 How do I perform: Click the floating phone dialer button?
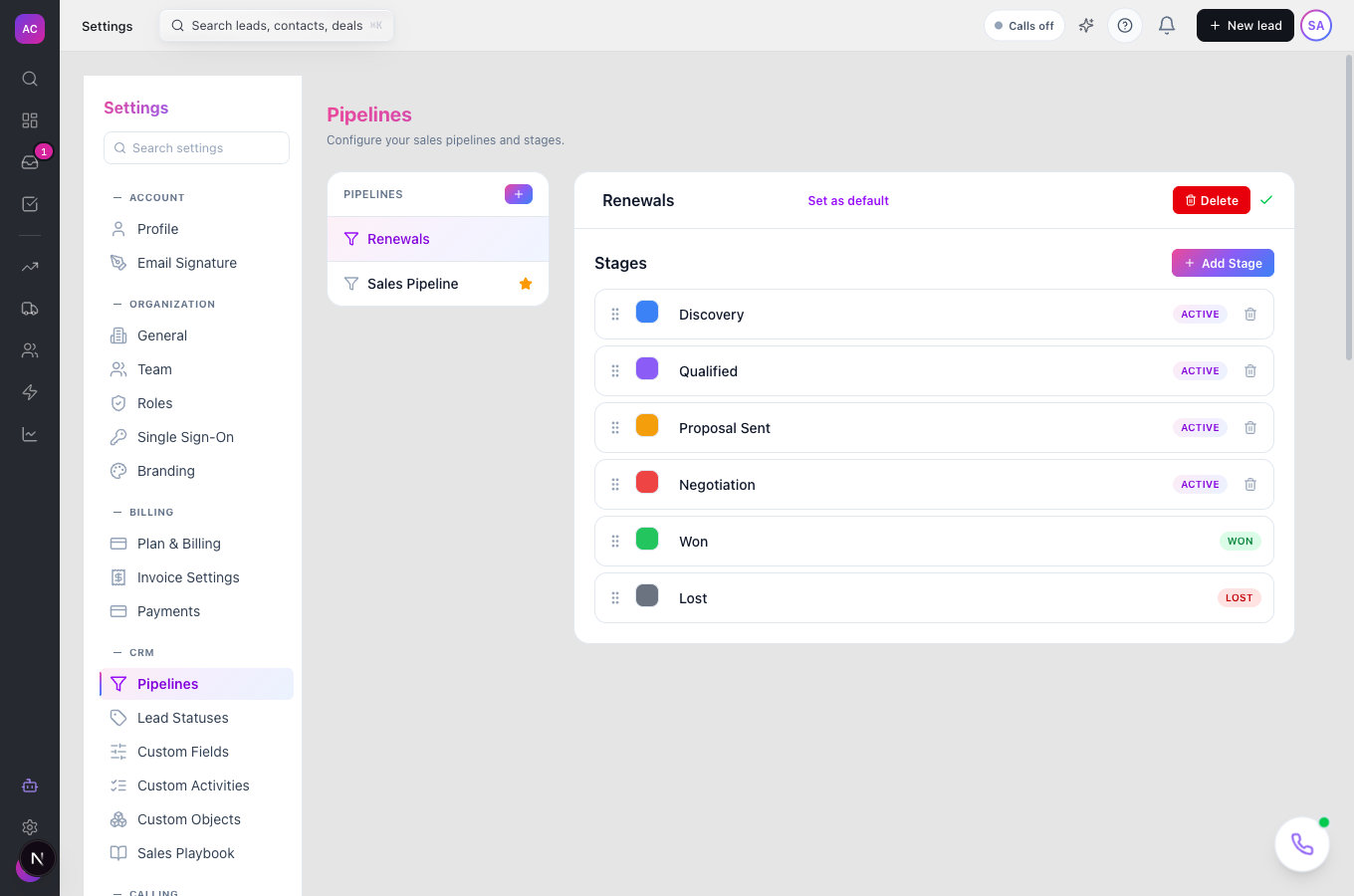(1302, 844)
